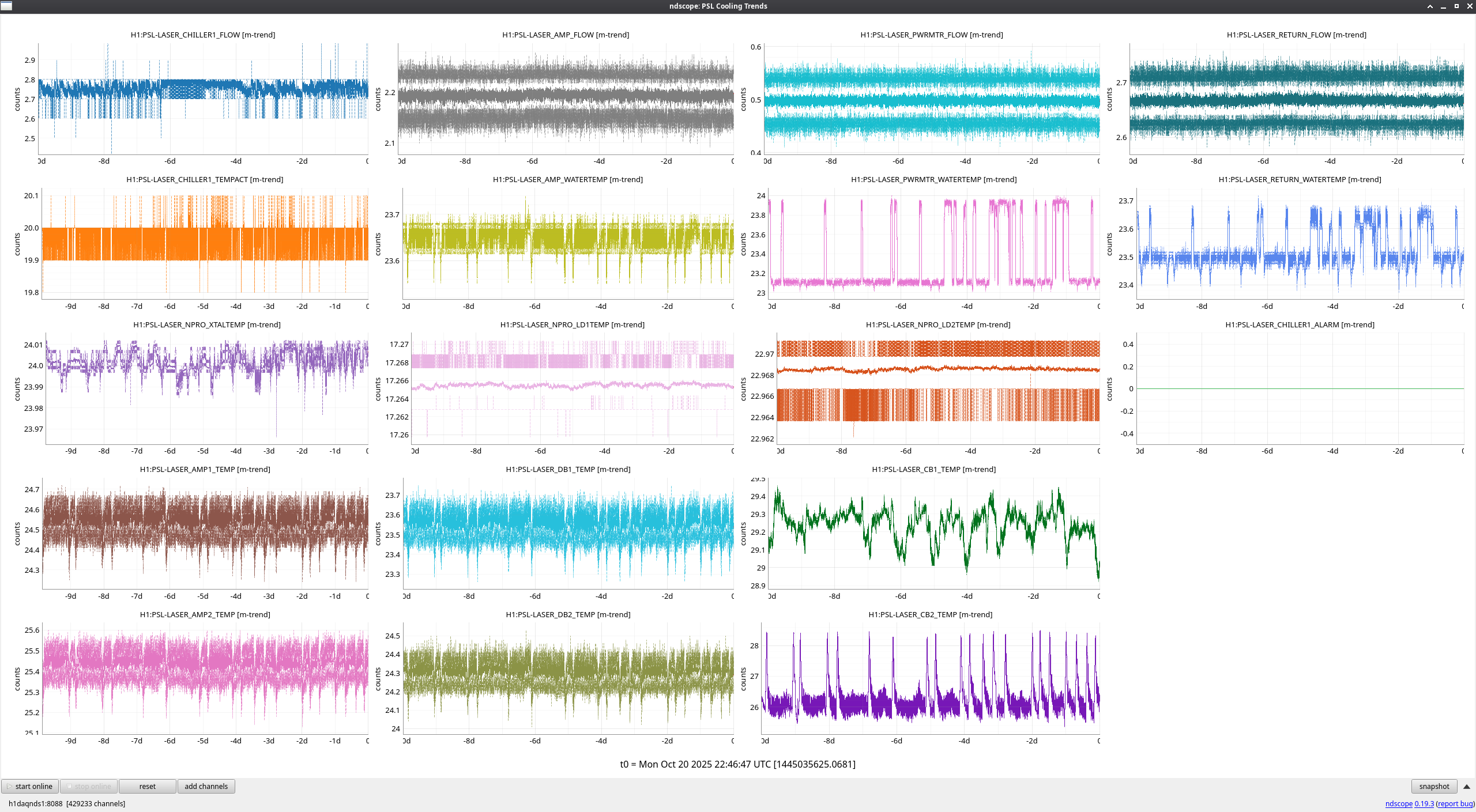Screen dimensions: 1476x812
Task: Minimize the ndscope window
Action: (1443, 6)
